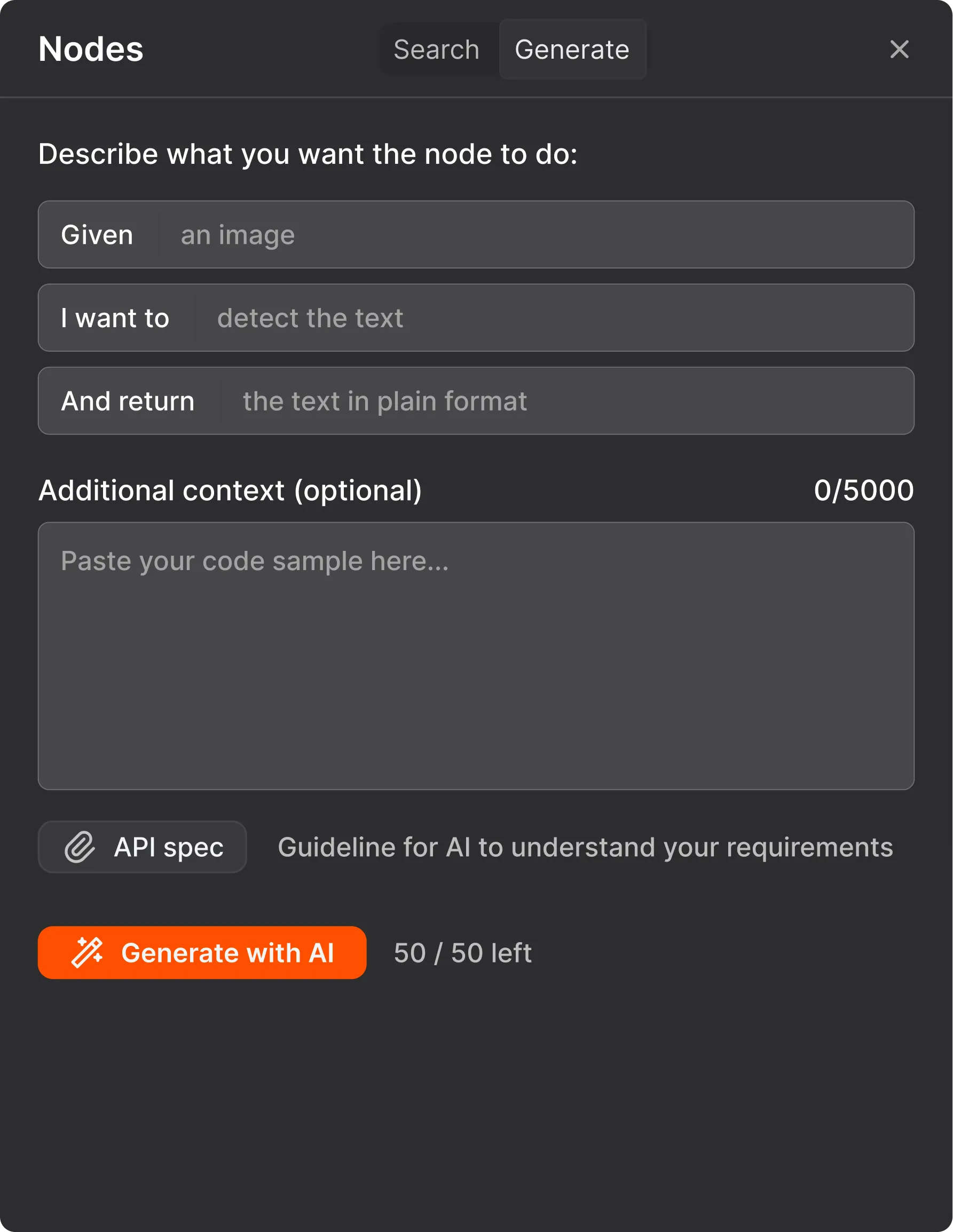Image resolution: width=953 pixels, height=1232 pixels.
Task: Click the 0/5000 character counter
Action: coord(864,489)
